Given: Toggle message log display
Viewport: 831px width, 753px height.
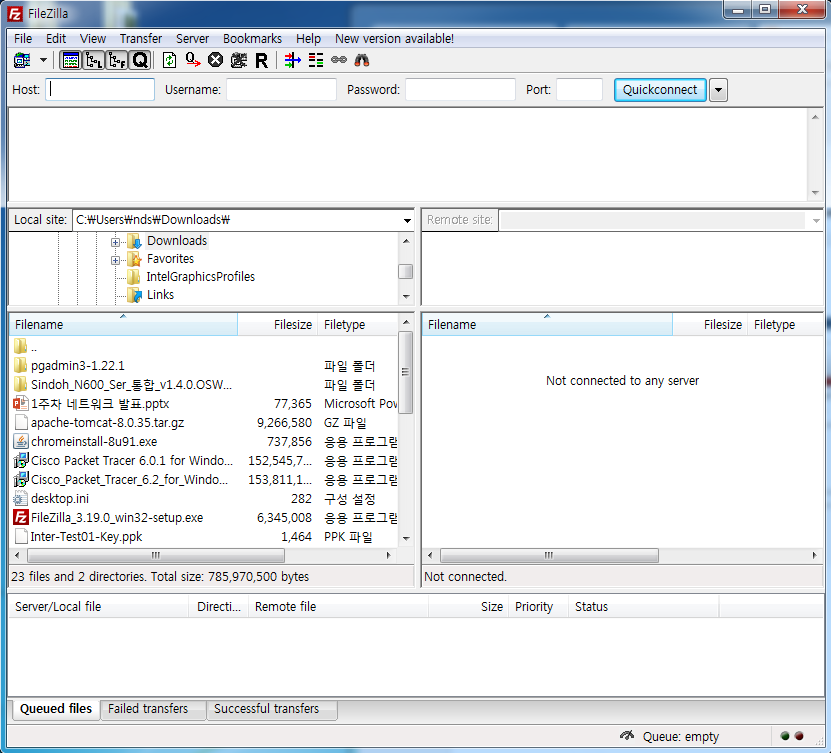Looking at the screenshot, I should coord(70,60).
